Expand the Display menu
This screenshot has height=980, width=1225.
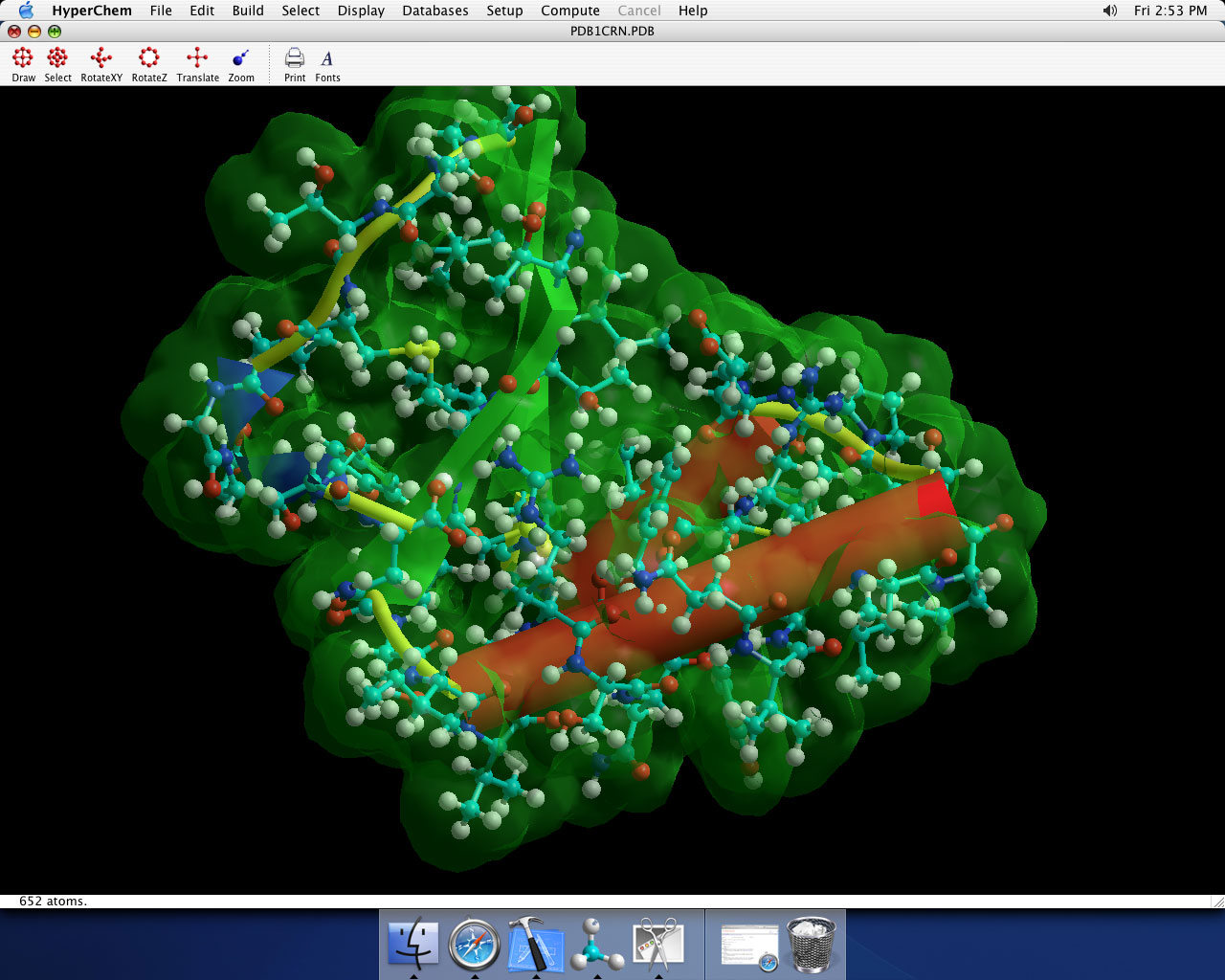[361, 11]
